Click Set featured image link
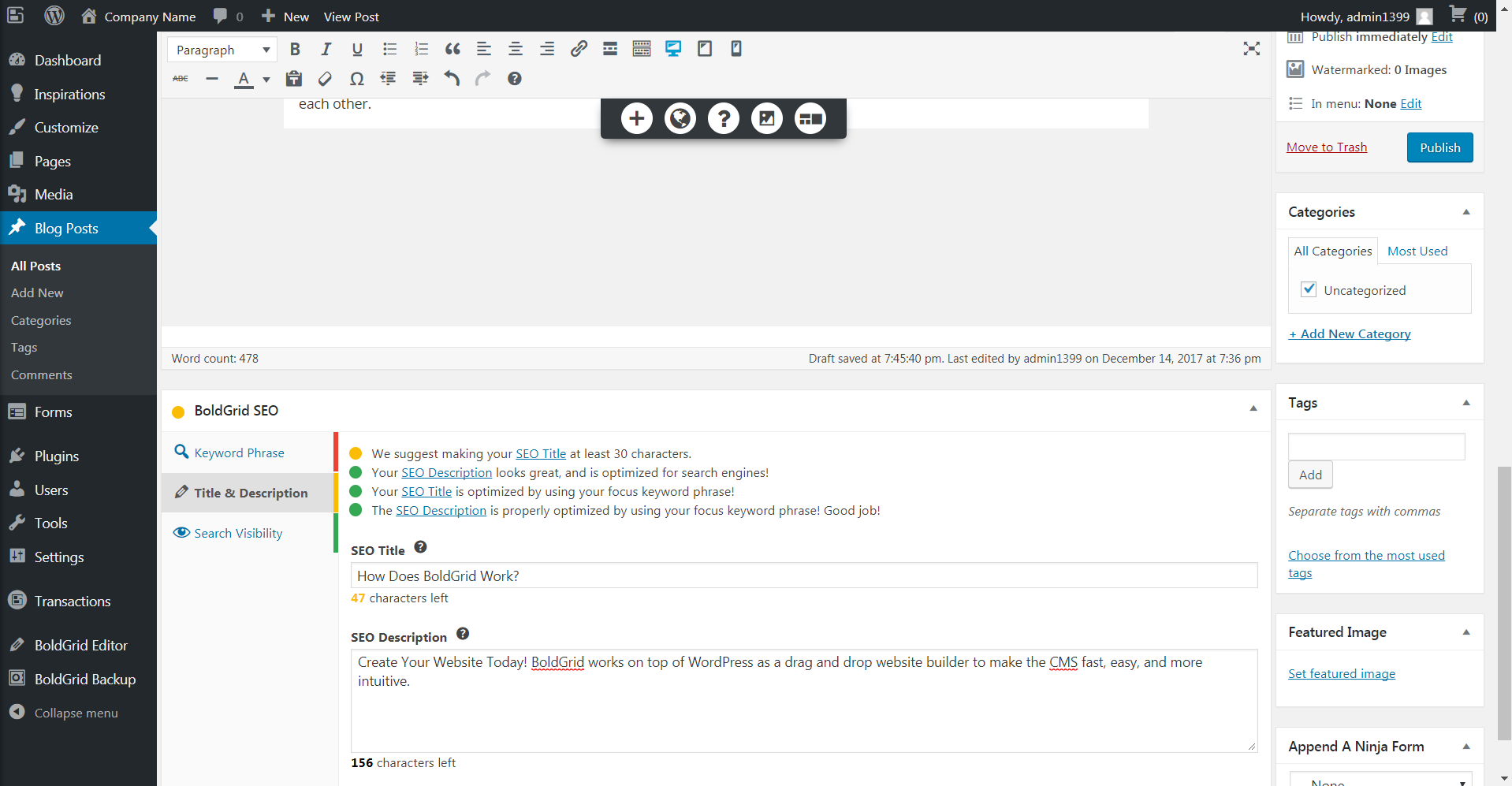This screenshot has width=1512, height=786. coord(1341,674)
